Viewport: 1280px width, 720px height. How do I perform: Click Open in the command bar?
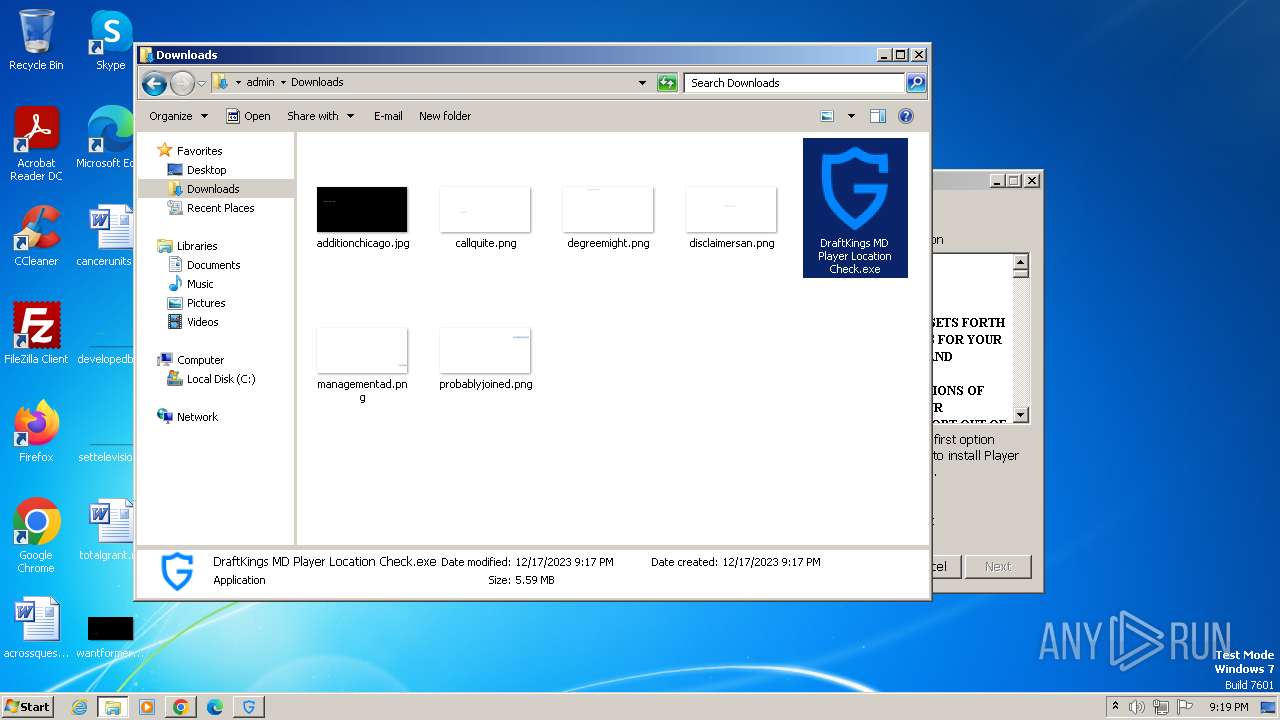[x=248, y=116]
